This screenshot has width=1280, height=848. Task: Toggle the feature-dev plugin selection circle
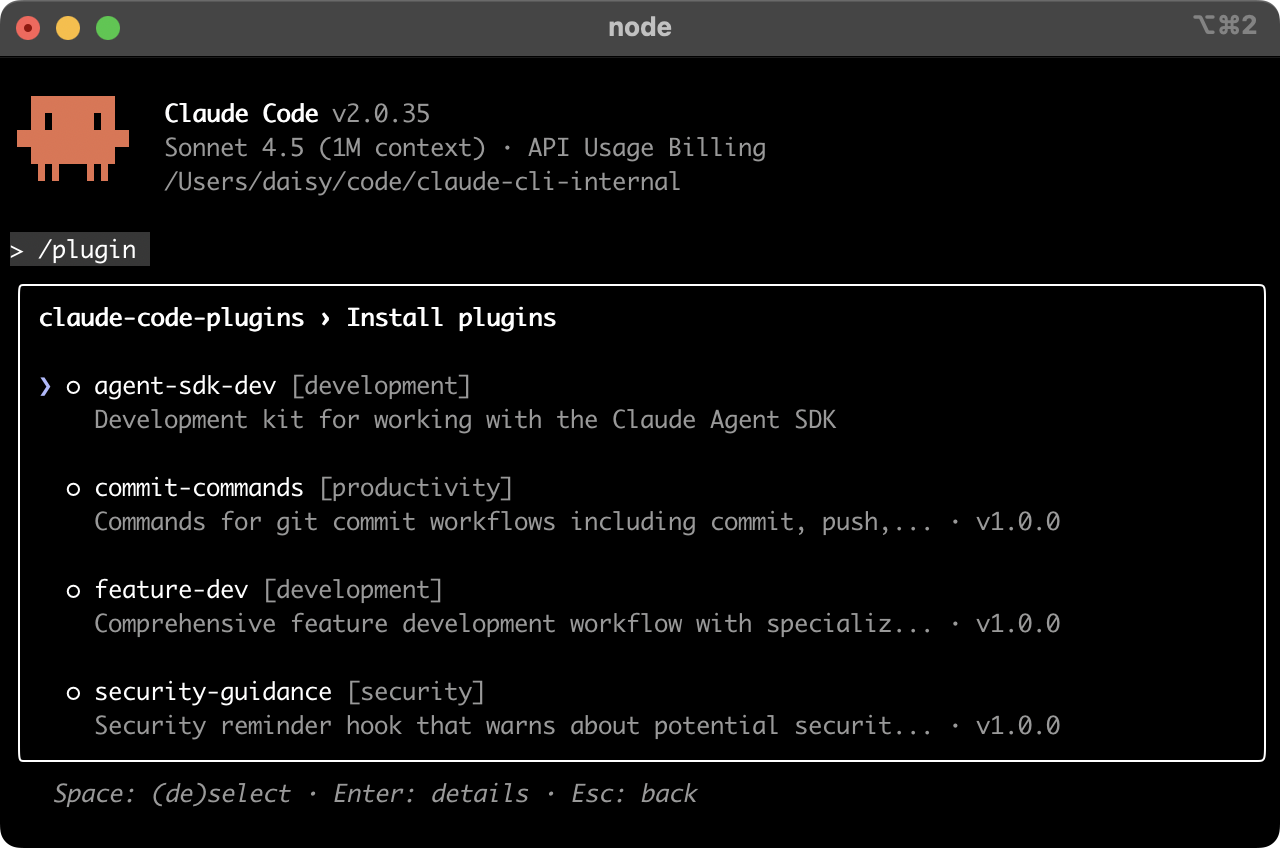[x=73, y=591]
